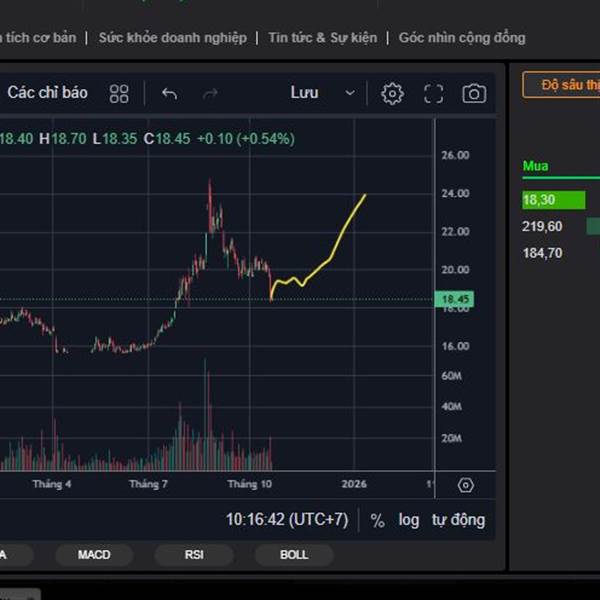The width and height of the screenshot is (600, 600).
Task: Undo last chart action arrow
Action: (x=169, y=94)
